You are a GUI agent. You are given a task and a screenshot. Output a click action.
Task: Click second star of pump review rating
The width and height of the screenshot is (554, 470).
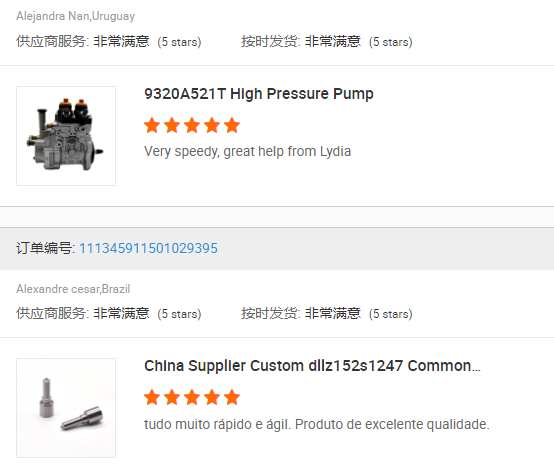[172, 125]
